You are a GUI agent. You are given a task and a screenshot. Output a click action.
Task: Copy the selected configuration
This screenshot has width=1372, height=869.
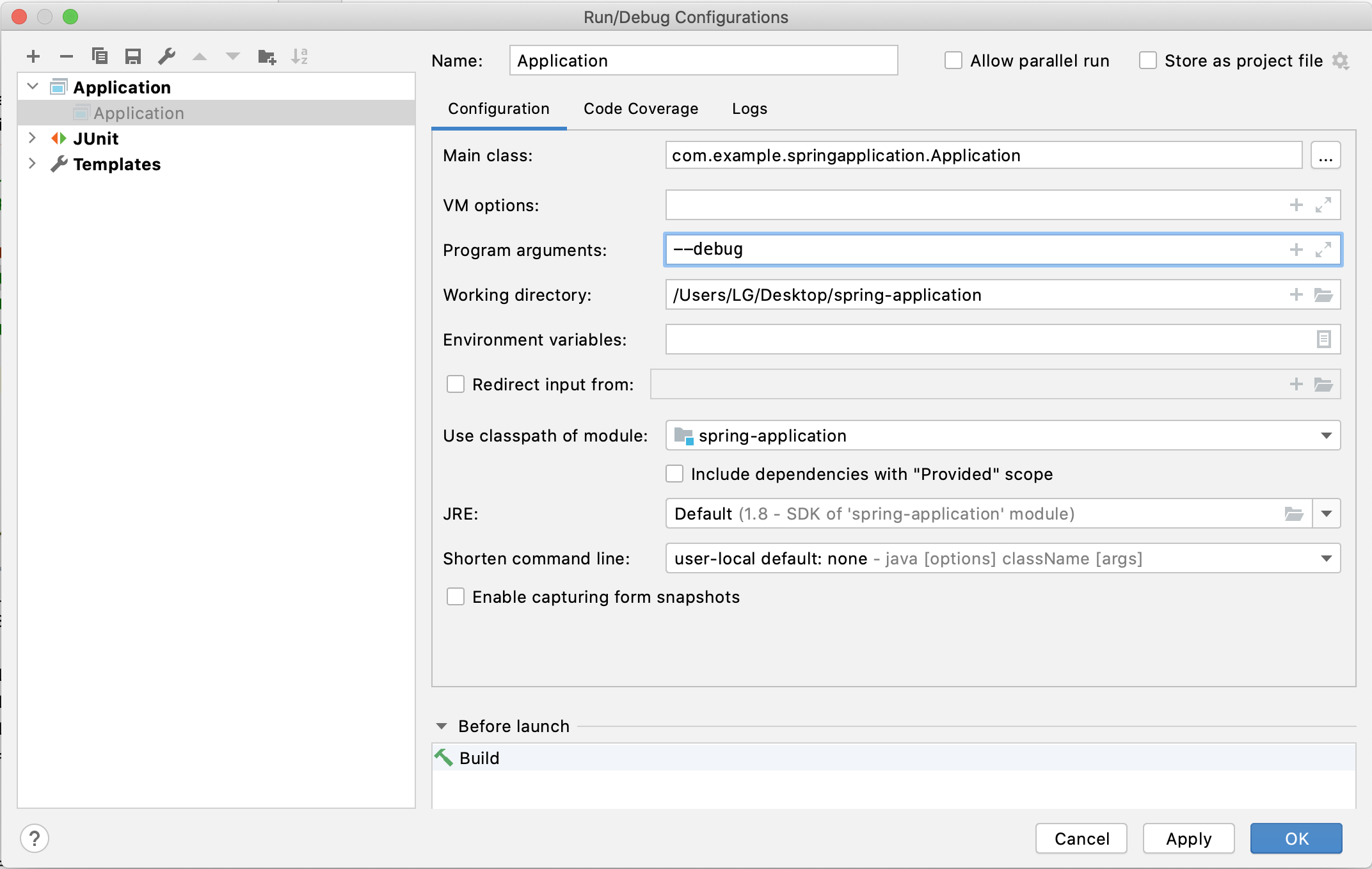tap(100, 57)
